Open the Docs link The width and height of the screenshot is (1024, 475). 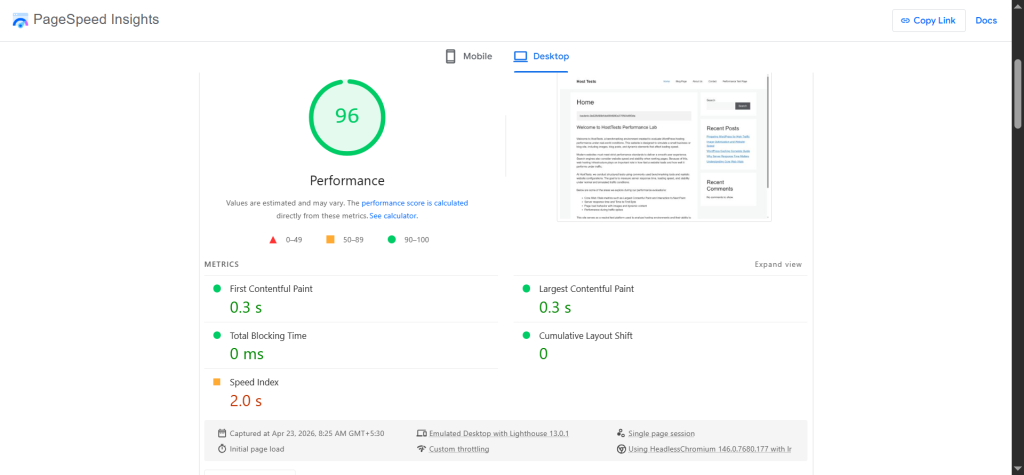tap(986, 21)
